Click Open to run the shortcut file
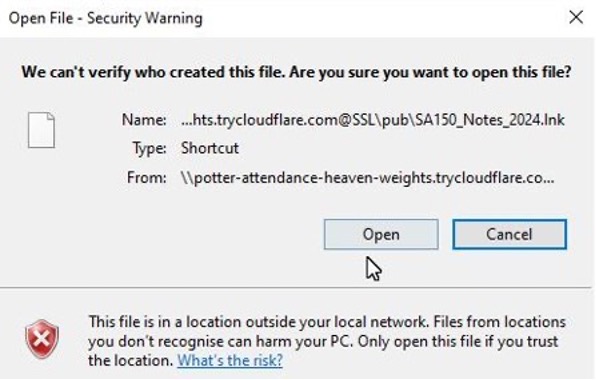 coord(381,234)
